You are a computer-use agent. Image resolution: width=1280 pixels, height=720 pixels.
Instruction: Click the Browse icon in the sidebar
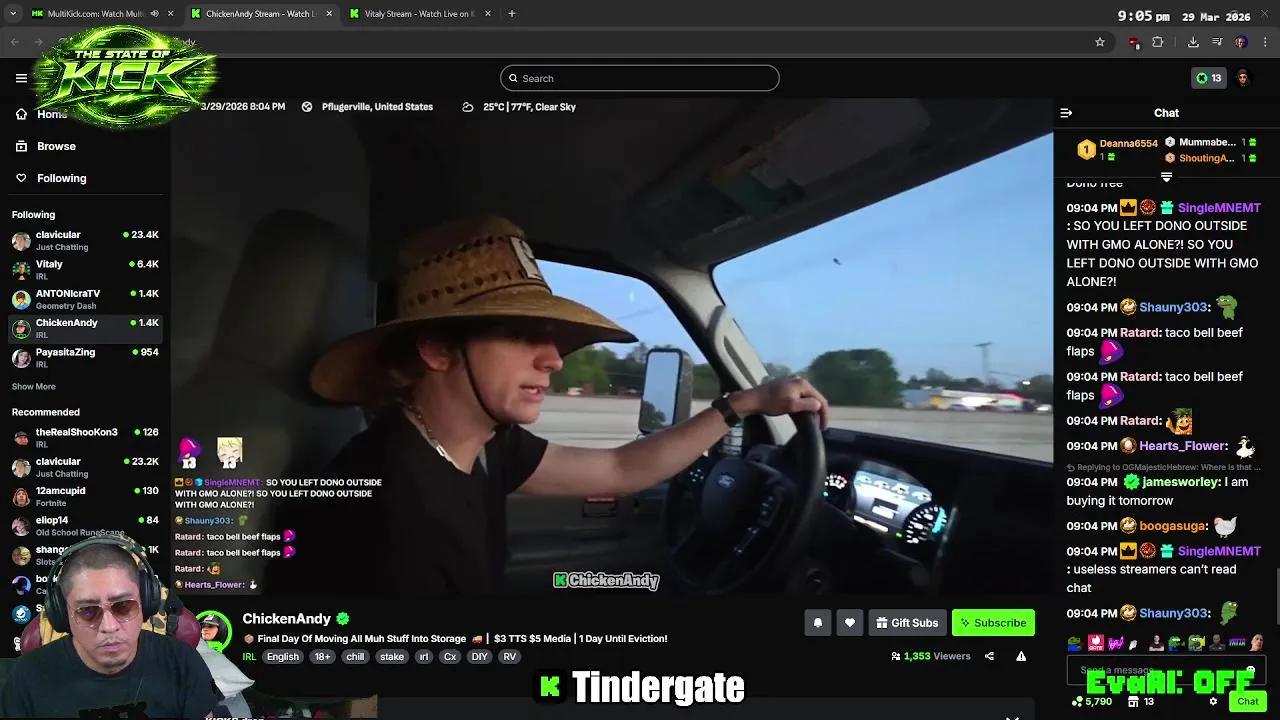point(21,146)
